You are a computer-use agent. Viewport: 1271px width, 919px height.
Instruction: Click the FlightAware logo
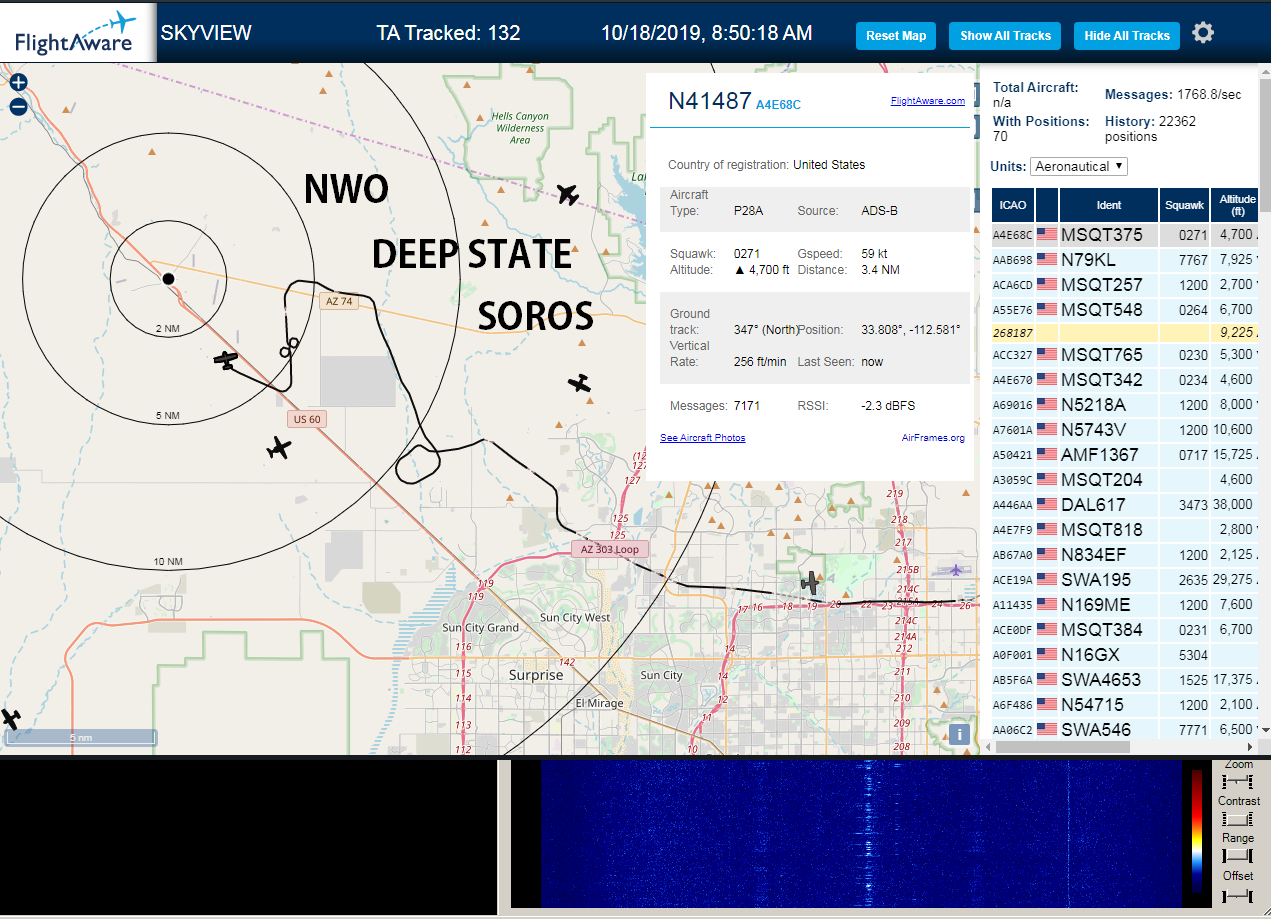click(78, 32)
